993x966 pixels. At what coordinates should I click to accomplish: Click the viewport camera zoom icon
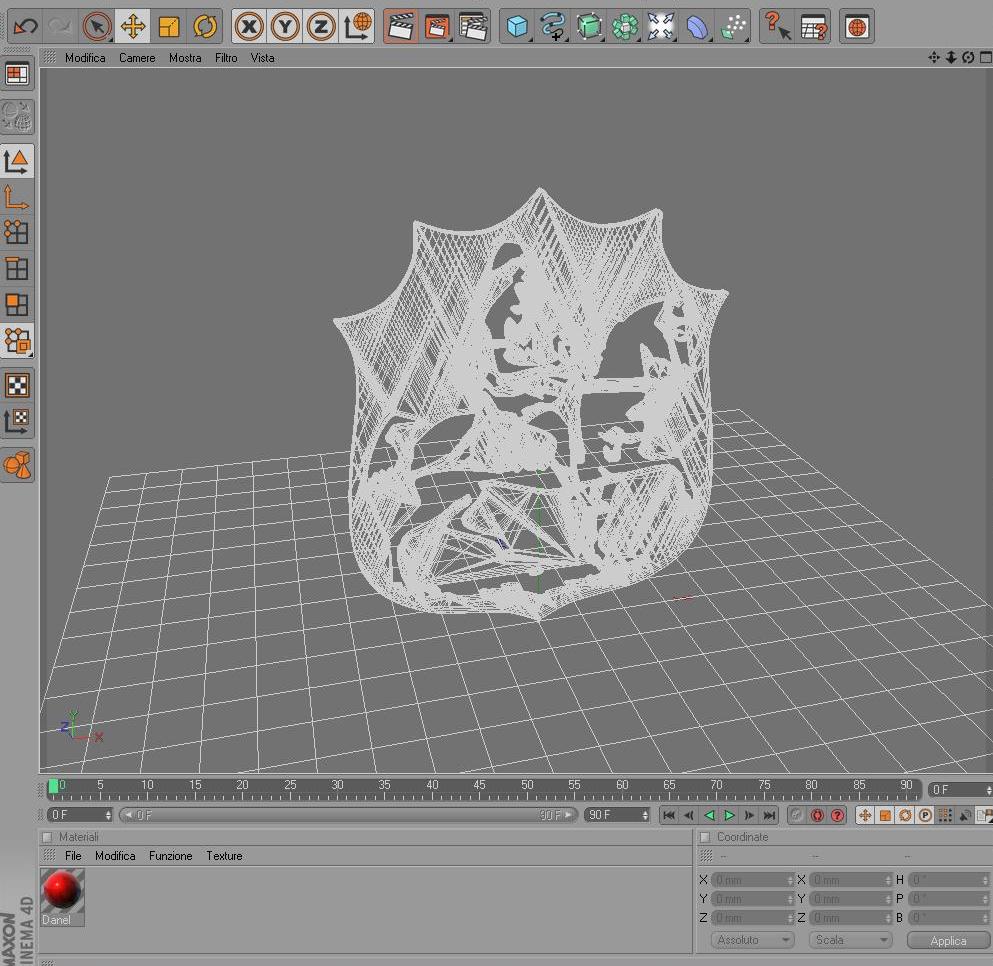click(951, 58)
